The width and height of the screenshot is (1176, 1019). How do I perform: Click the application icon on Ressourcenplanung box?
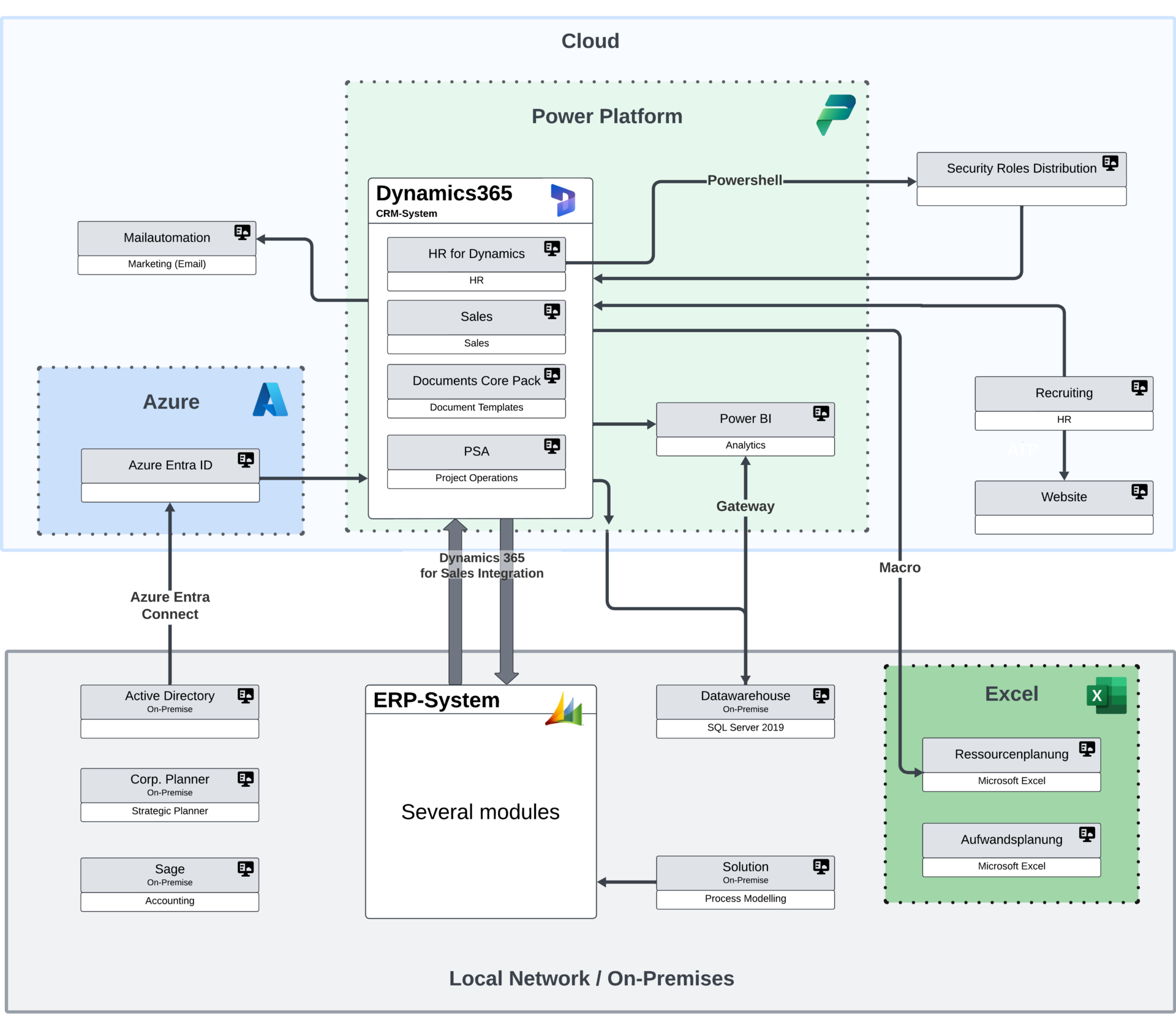pyautogui.click(x=1087, y=749)
